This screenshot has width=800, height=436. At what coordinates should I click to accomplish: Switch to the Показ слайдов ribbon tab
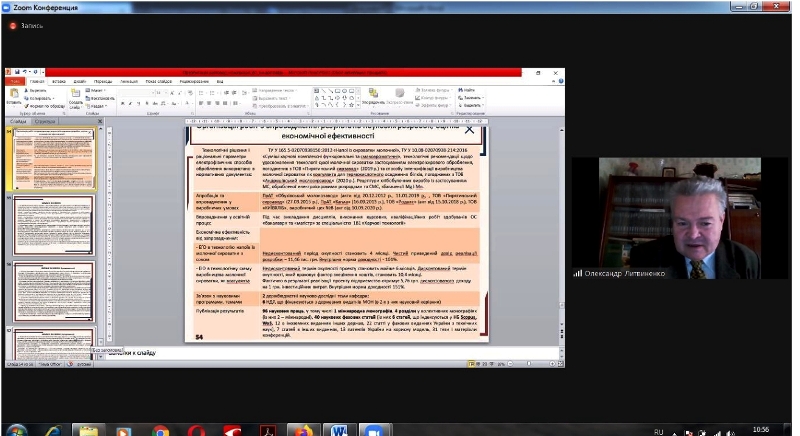pyautogui.click(x=159, y=81)
